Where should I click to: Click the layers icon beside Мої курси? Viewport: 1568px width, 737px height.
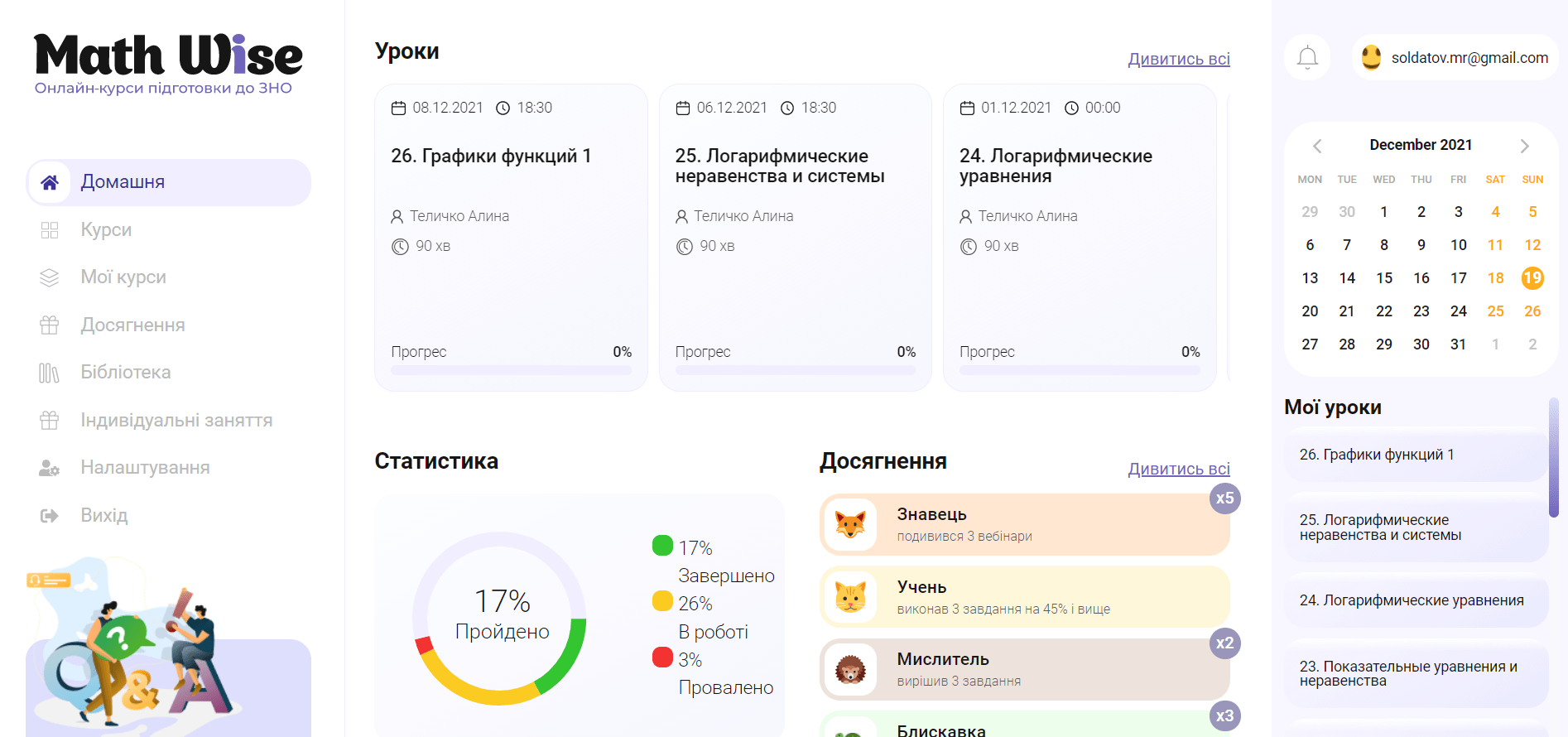click(x=50, y=277)
